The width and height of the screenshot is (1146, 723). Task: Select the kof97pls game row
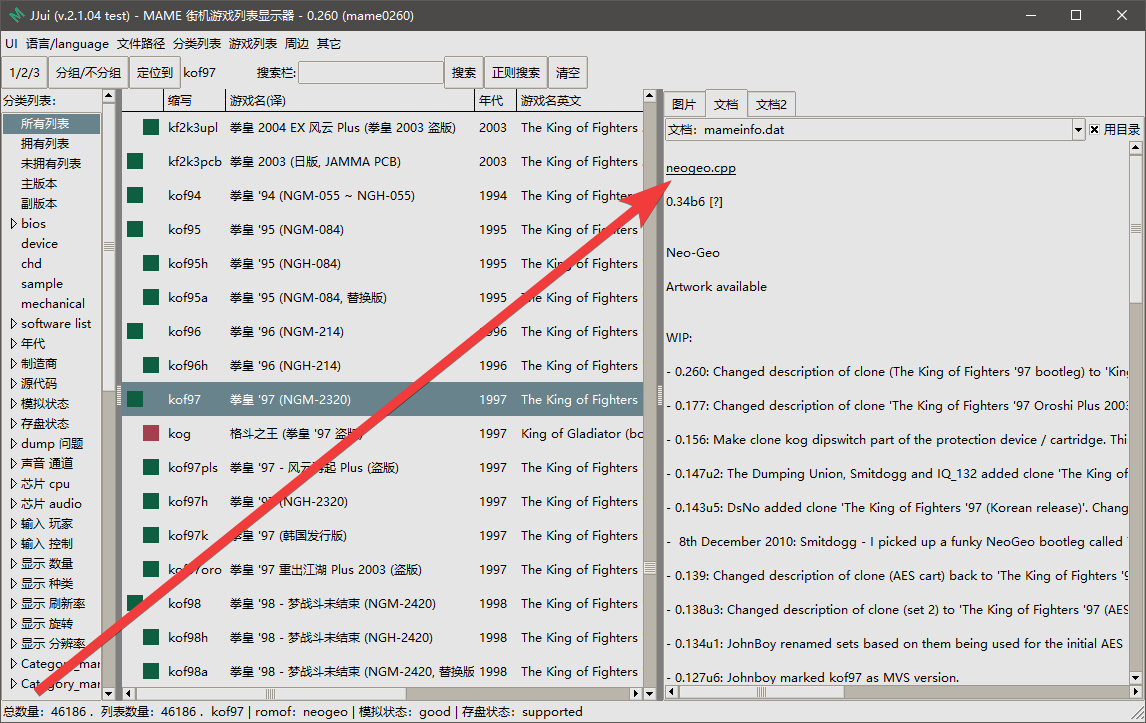coord(382,467)
